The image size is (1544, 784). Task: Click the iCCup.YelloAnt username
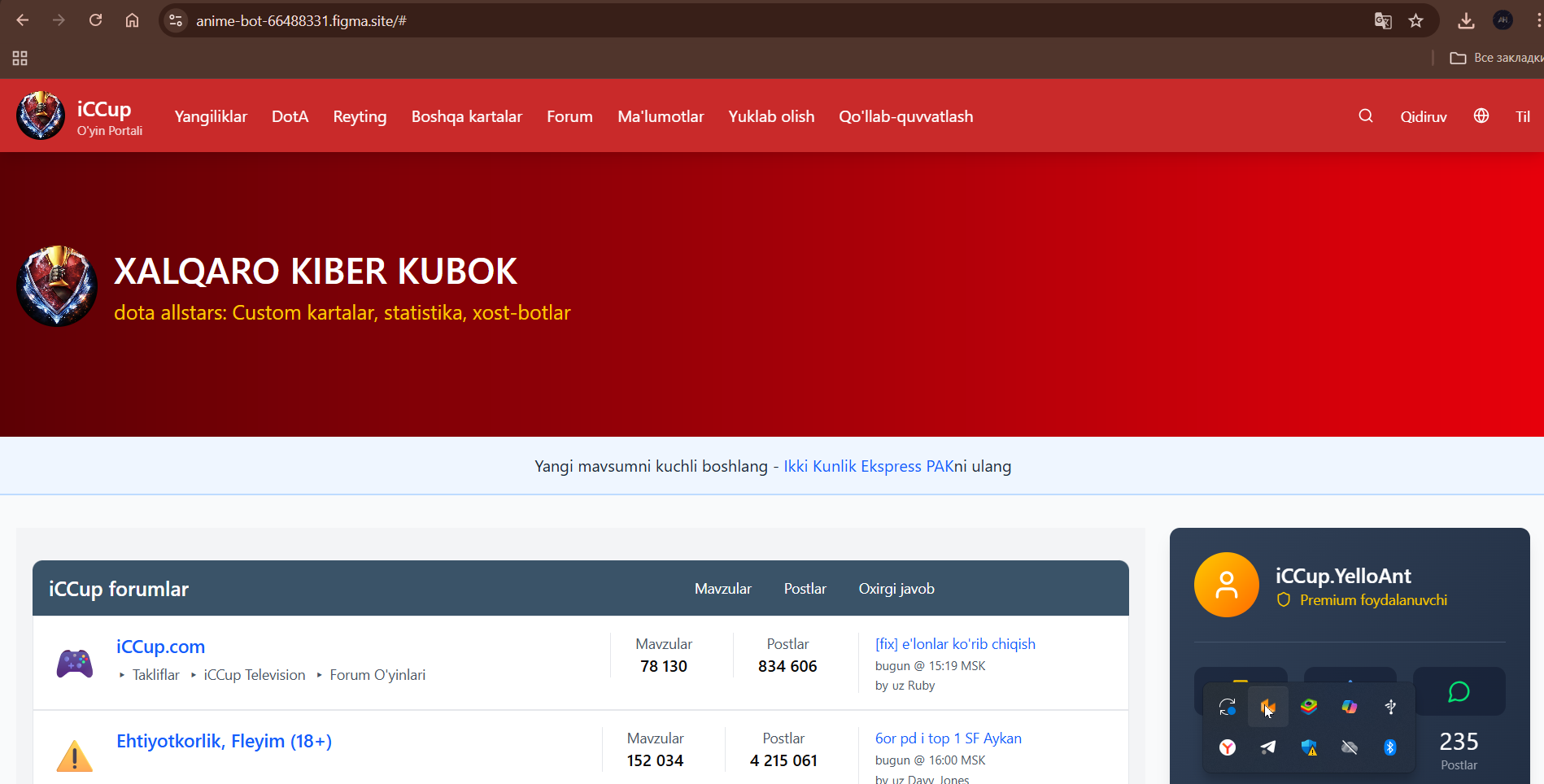[1343, 576]
